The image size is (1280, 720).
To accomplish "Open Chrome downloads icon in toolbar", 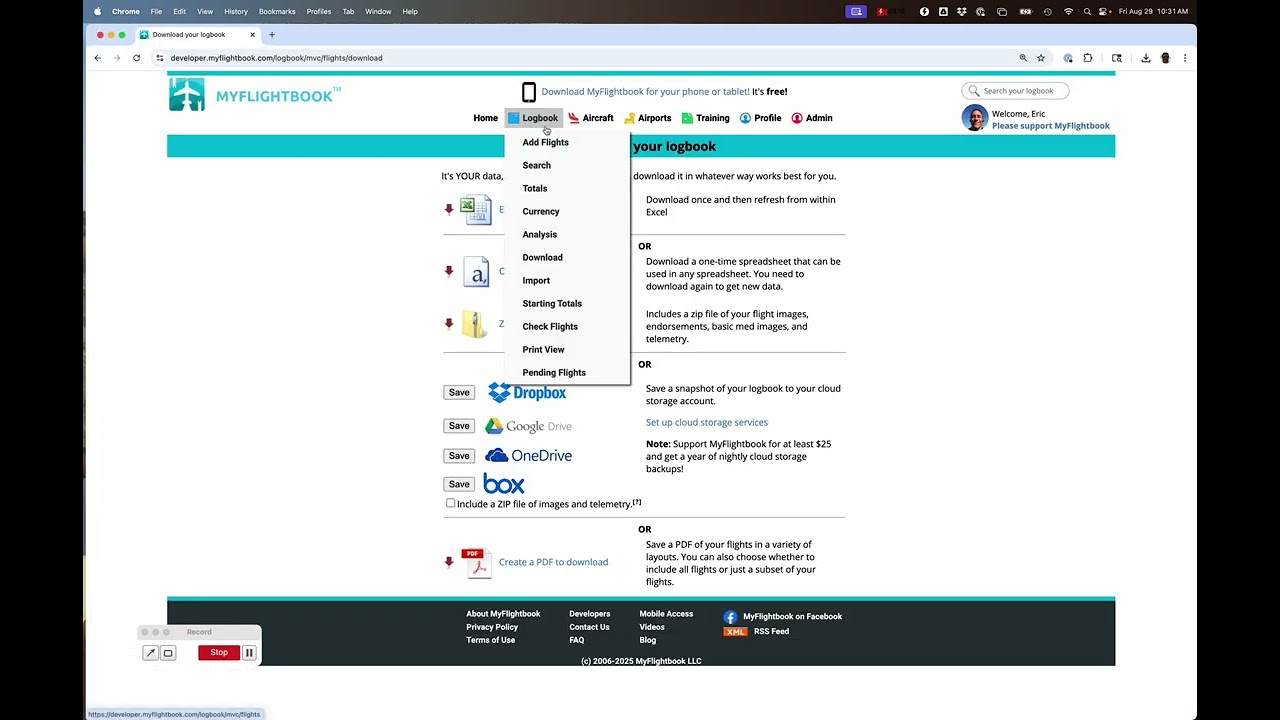I will [x=1146, y=58].
